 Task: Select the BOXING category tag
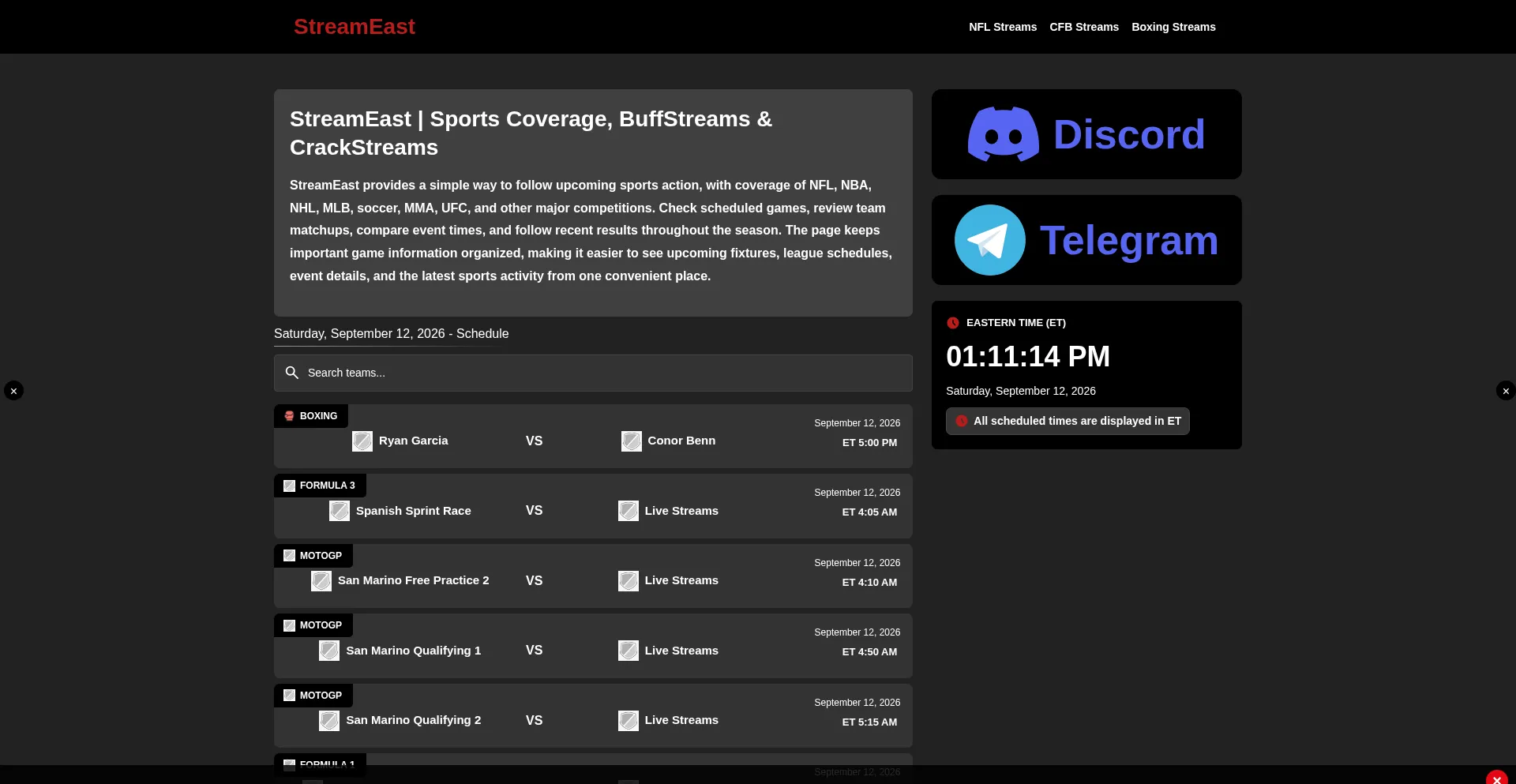[311, 416]
